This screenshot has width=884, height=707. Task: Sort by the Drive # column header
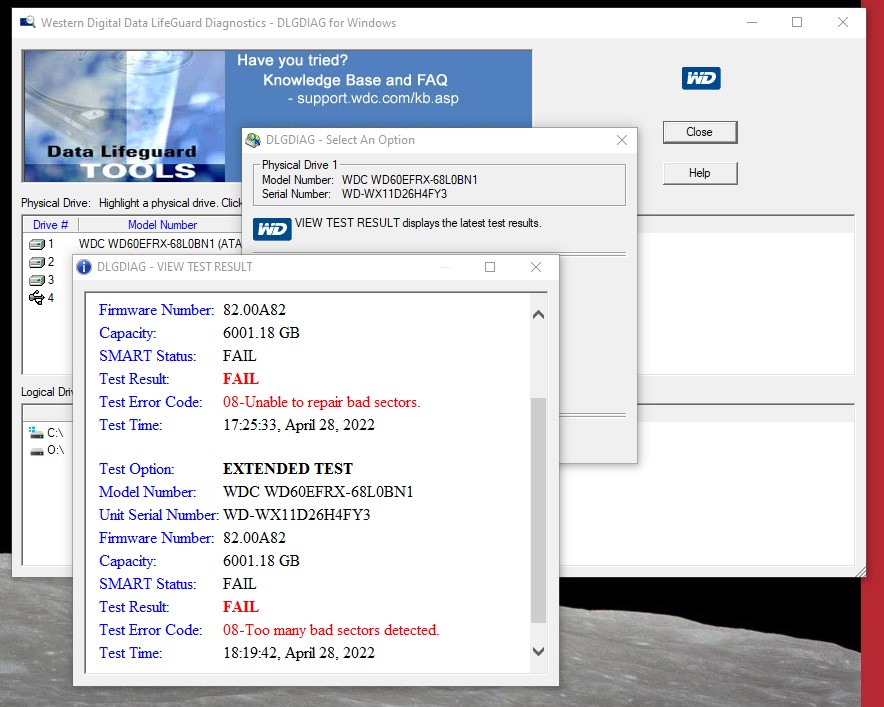(x=50, y=225)
